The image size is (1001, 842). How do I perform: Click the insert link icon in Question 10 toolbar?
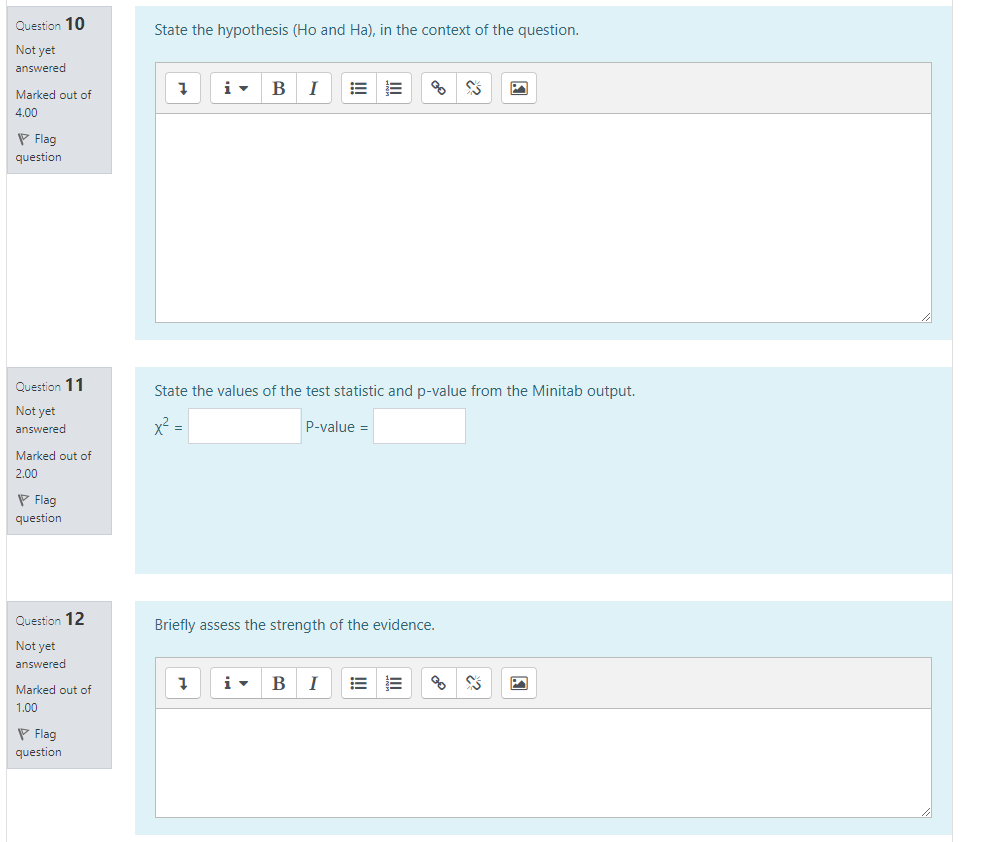(438, 88)
